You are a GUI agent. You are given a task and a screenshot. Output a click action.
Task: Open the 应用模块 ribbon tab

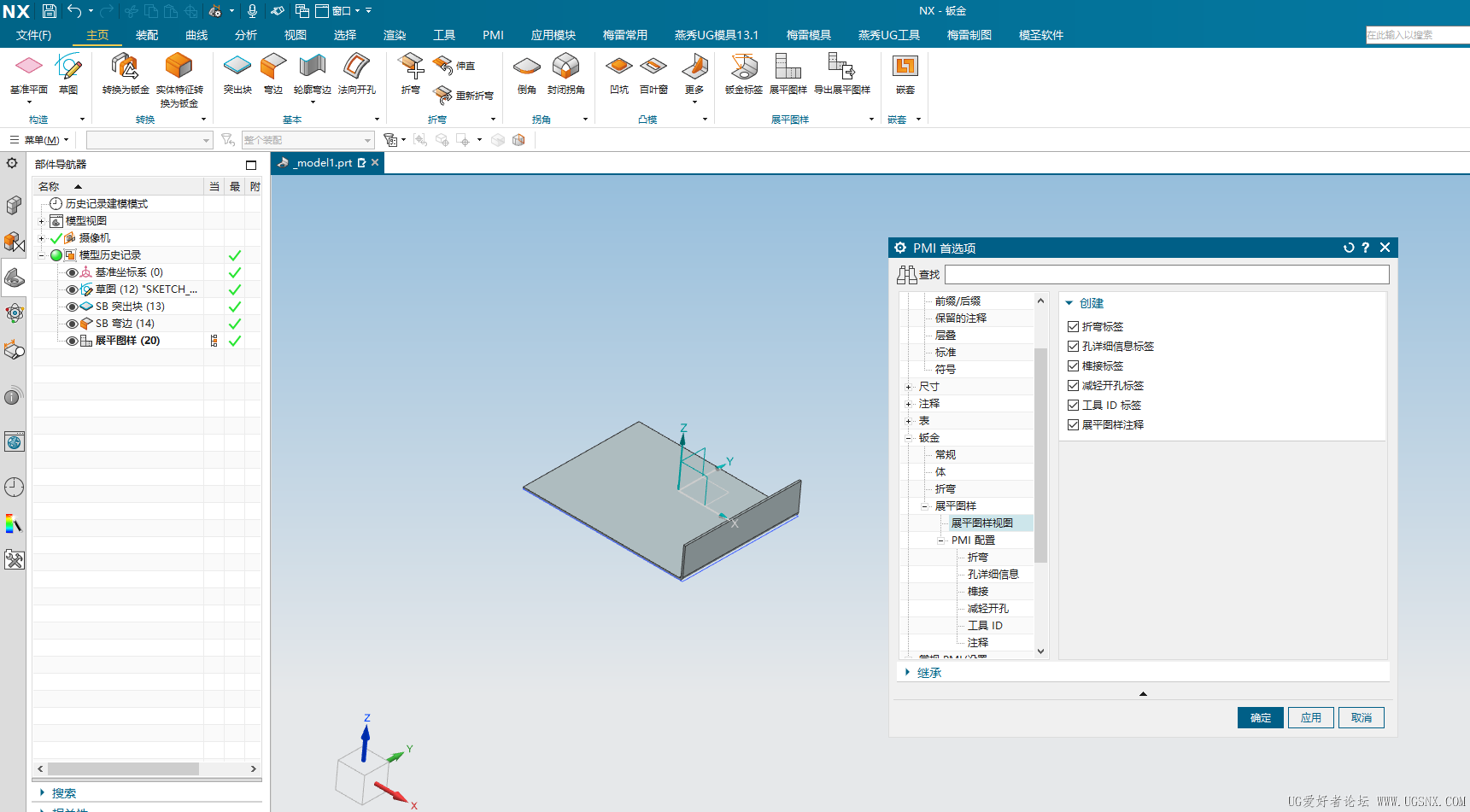click(x=553, y=35)
